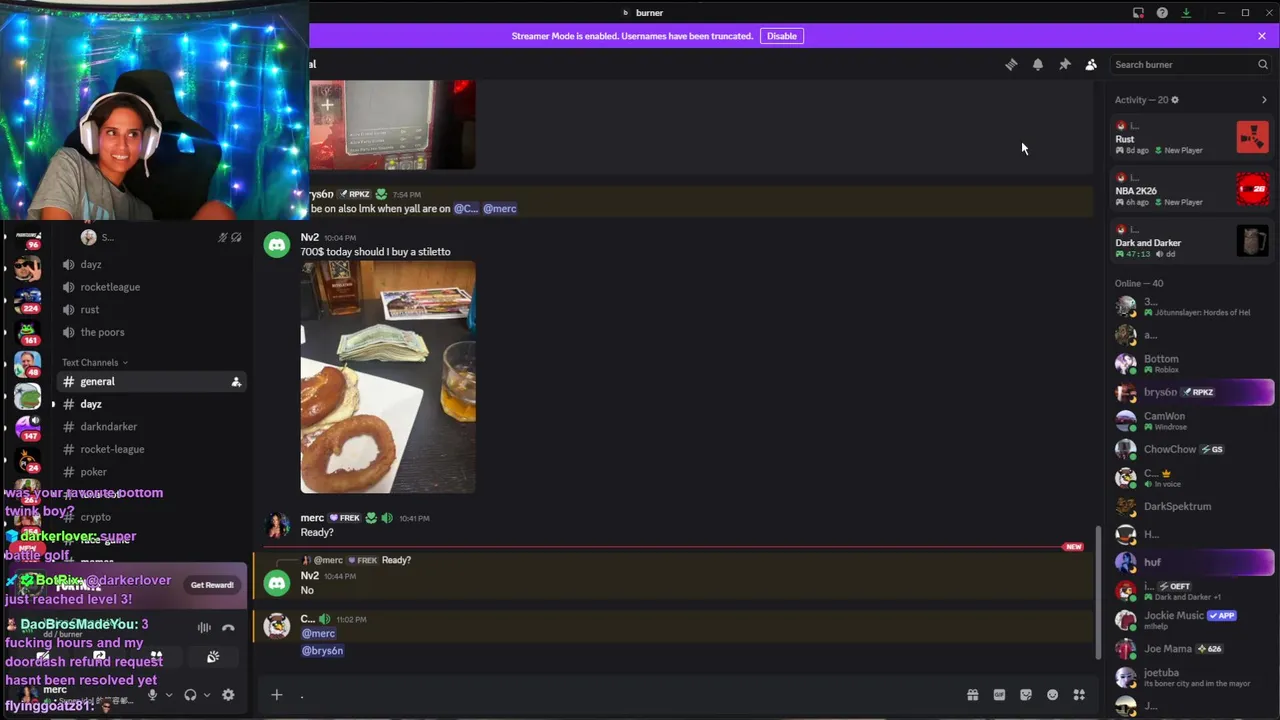Disable Streamer Mode button
1280x720 pixels.
(782, 36)
